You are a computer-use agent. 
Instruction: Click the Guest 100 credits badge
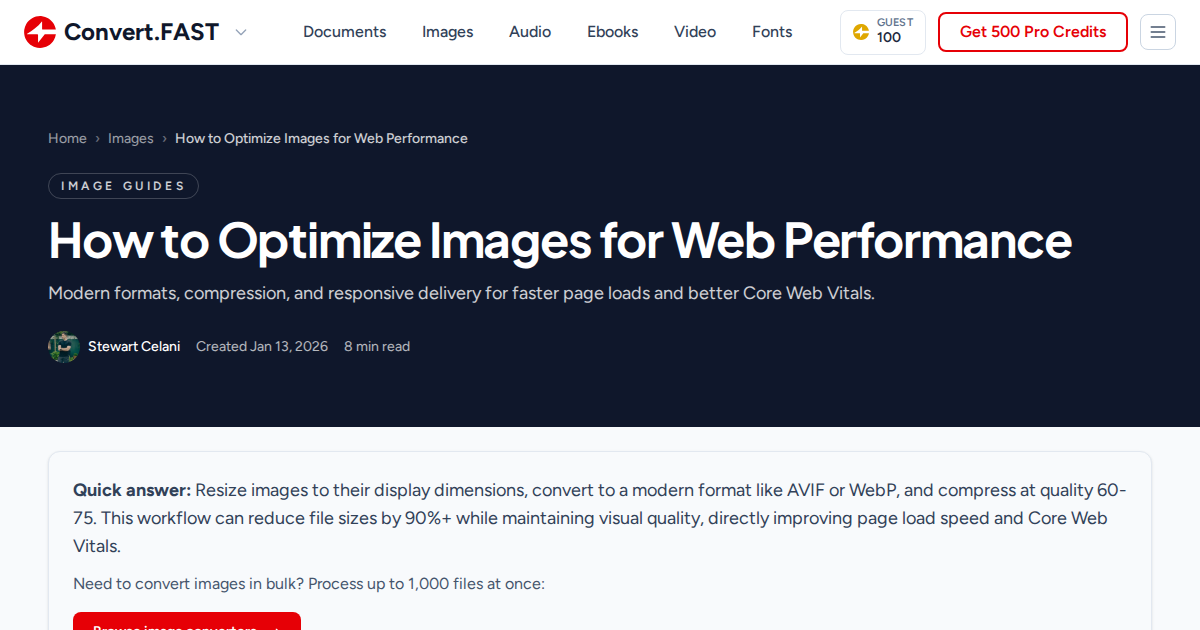point(883,32)
